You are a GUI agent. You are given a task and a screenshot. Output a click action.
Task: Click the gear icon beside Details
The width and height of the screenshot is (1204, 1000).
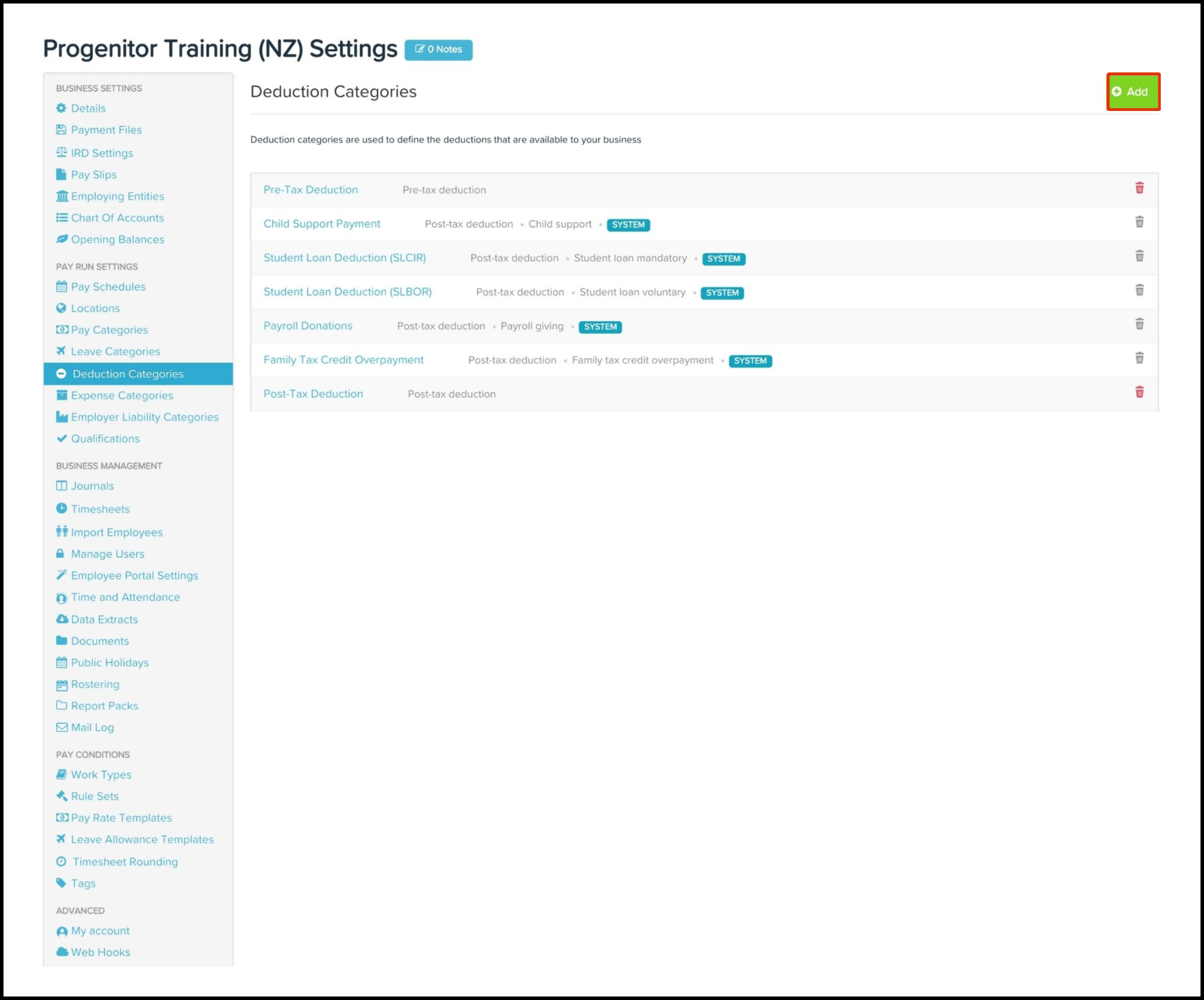[61, 108]
